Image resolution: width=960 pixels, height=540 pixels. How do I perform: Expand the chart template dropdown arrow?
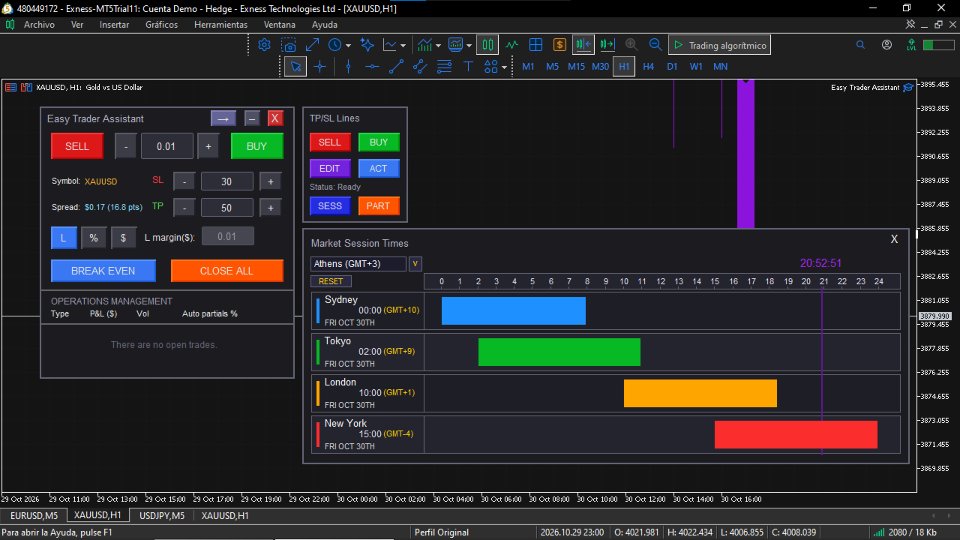tap(403, 45)
